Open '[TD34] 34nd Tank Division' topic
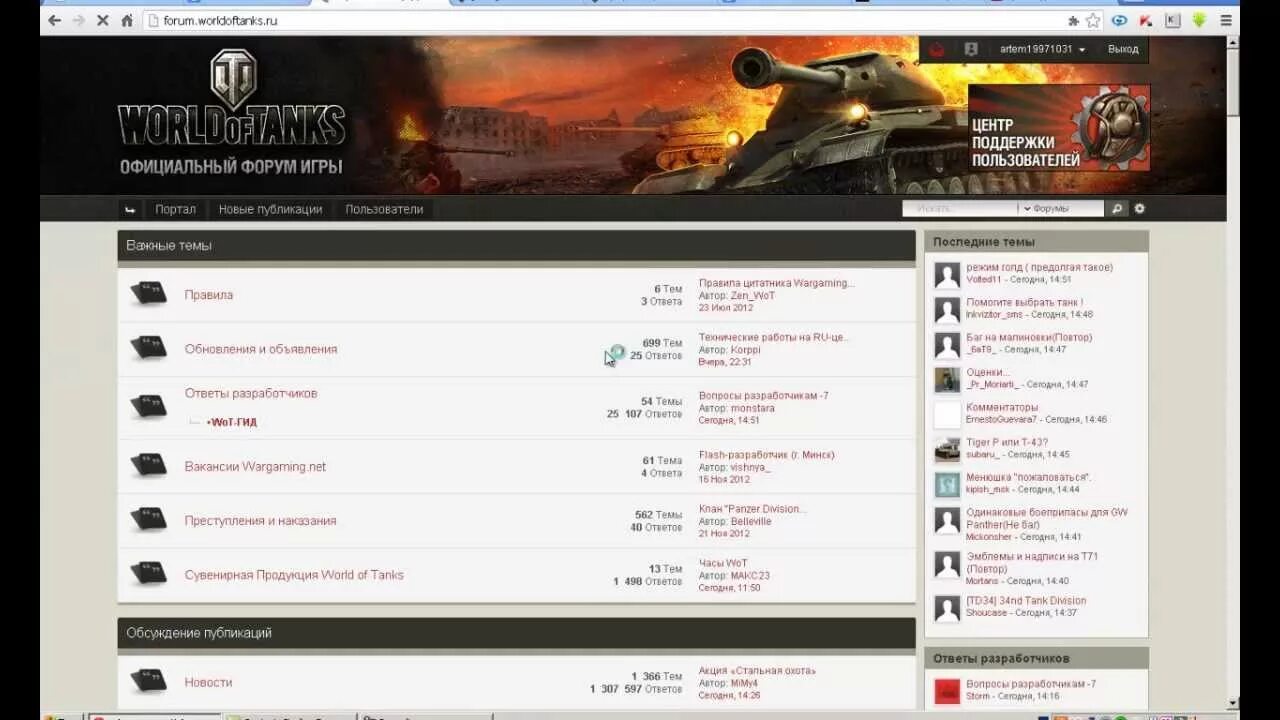This screenshot has width=1280, height=720. [1026, 600]
